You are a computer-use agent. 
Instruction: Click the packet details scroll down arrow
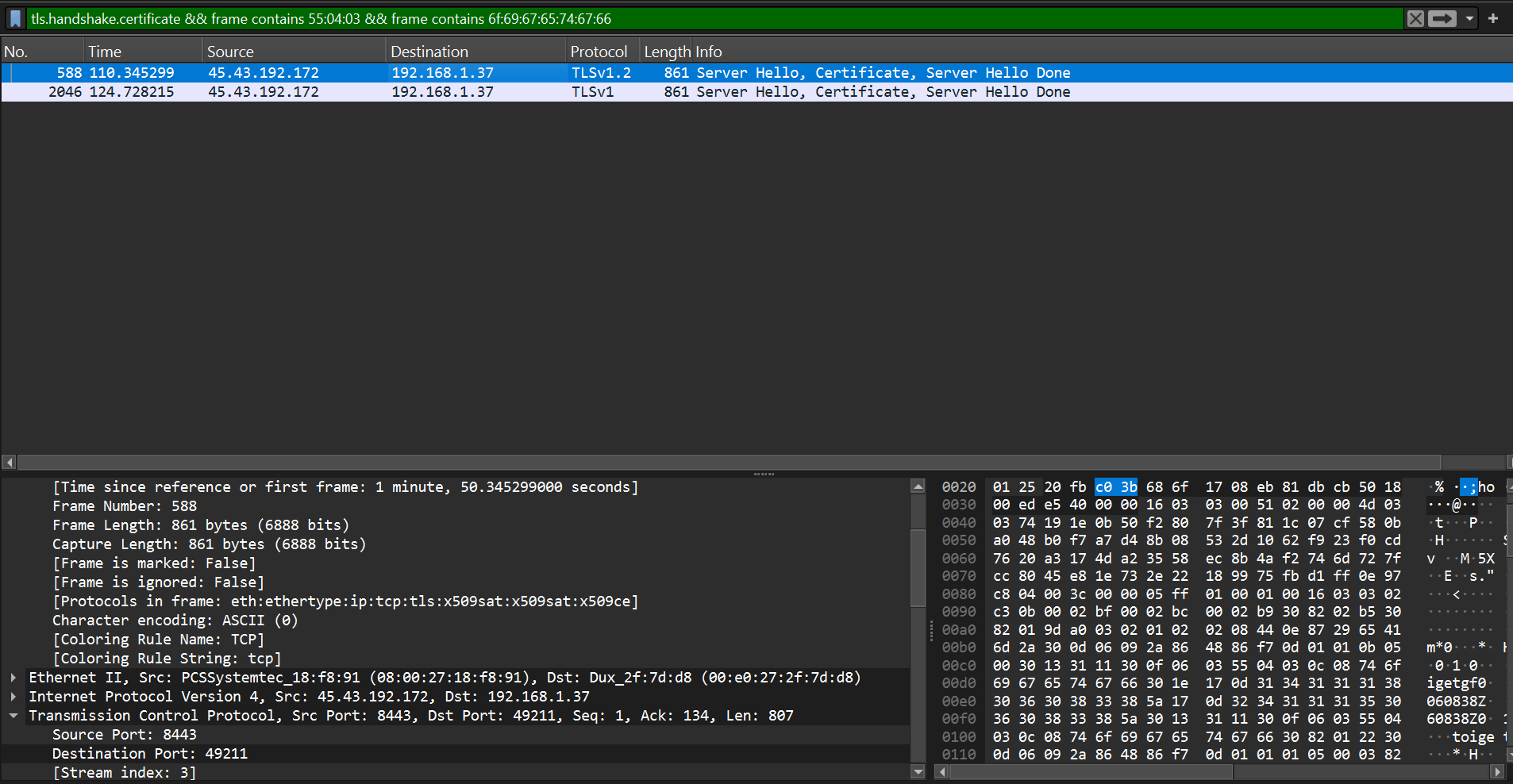(918, 771)
